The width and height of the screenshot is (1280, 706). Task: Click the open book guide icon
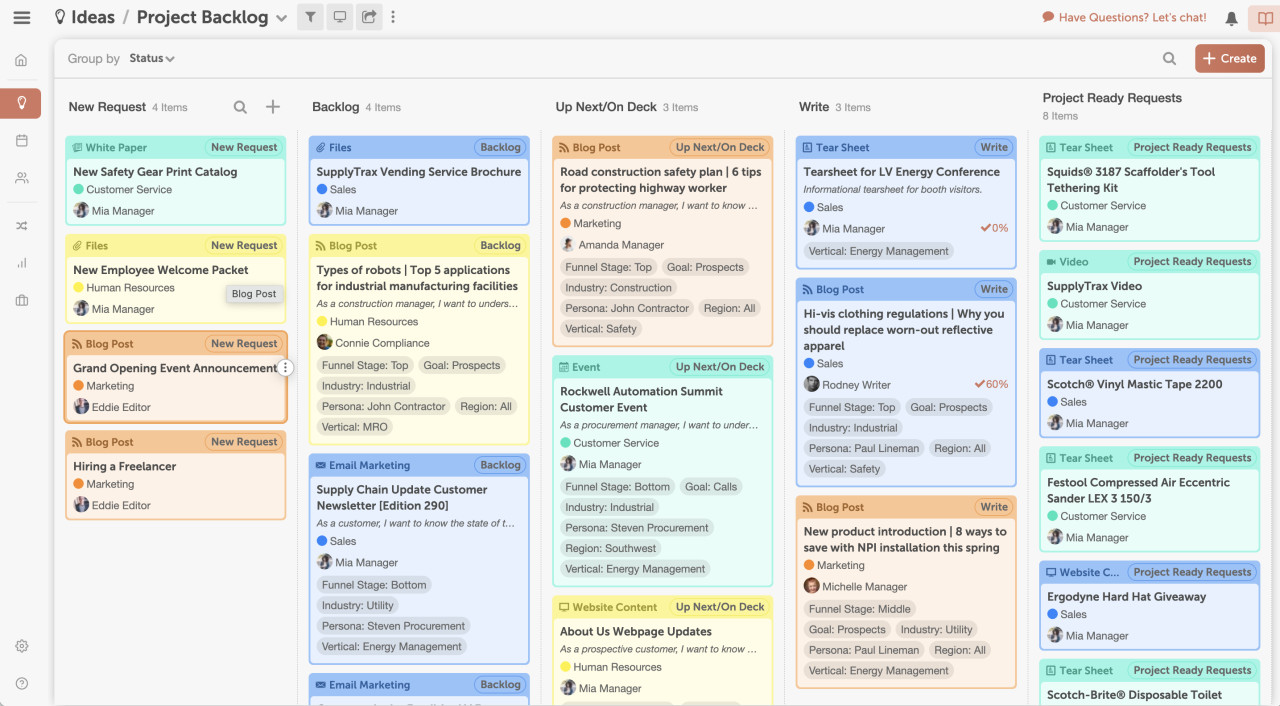[1266, 18]
